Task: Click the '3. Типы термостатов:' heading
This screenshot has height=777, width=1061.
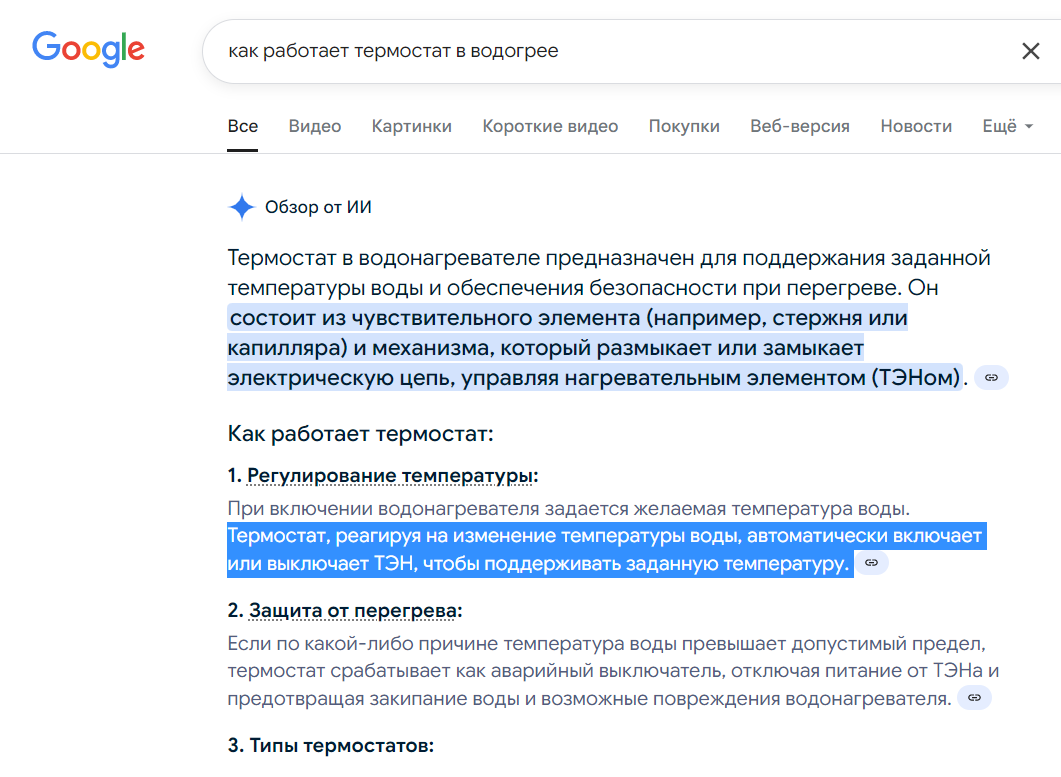Action: click(x=331, y=745)
